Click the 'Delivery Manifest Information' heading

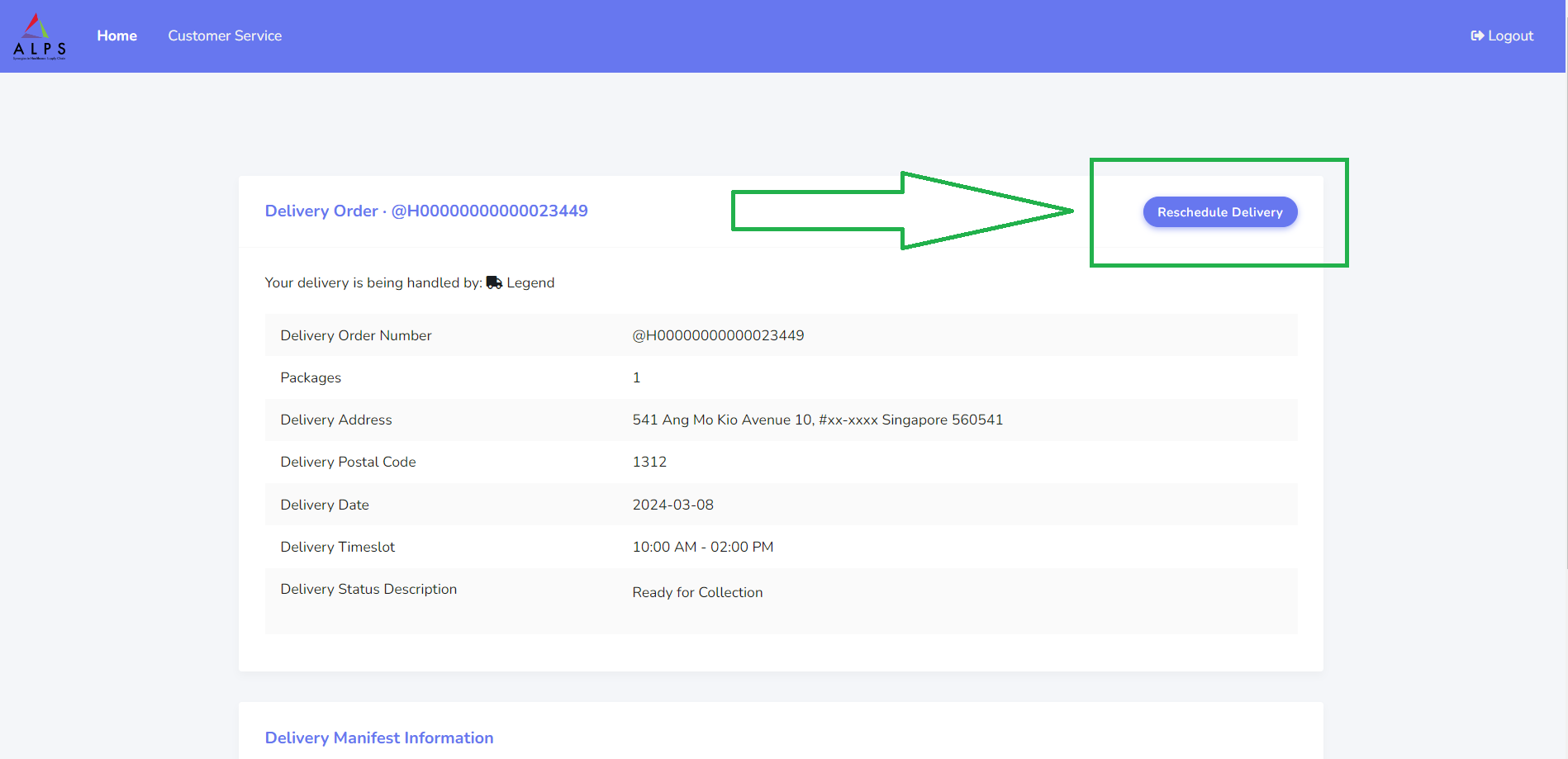tap(379, 738)
